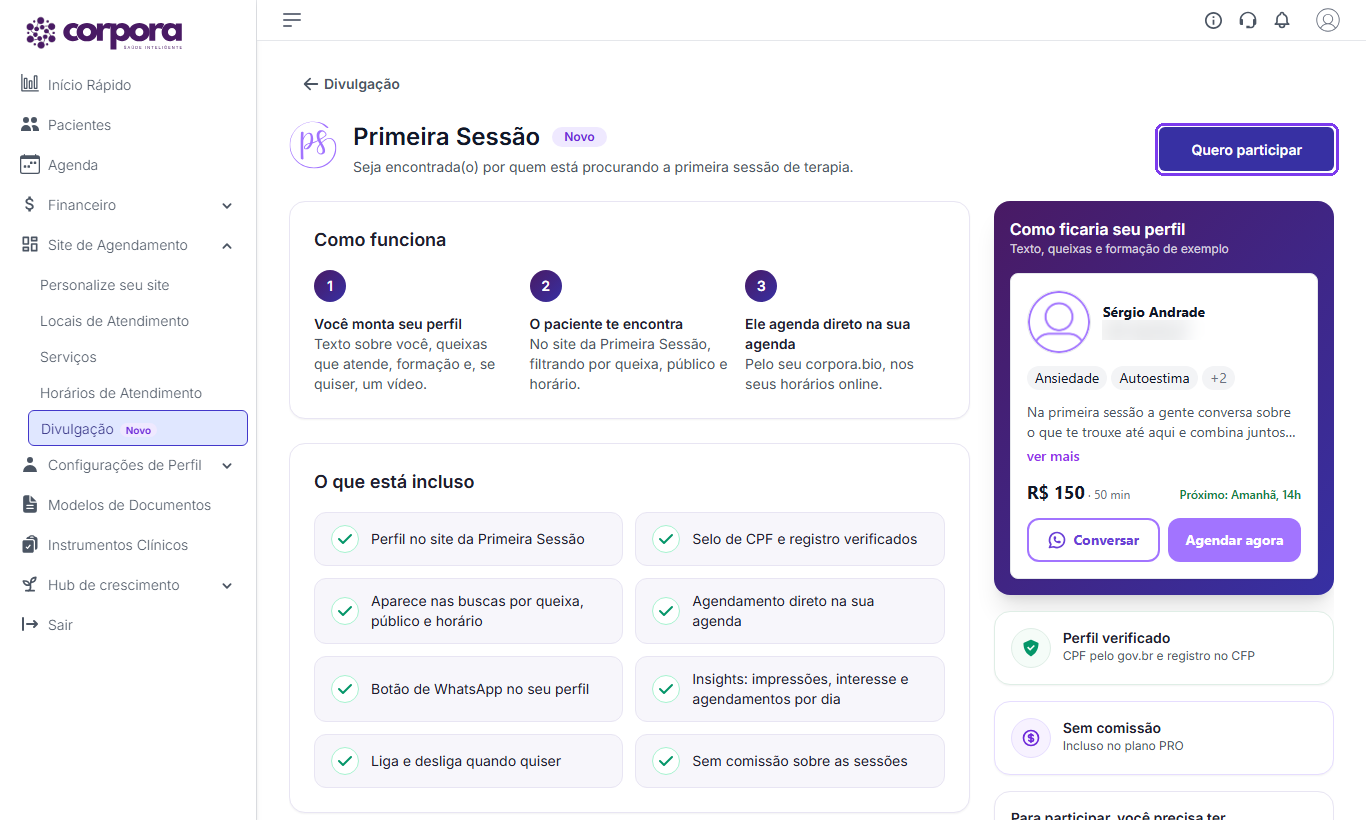Open Horários de Atendimento
The width and height of the screenshot is (1366, 820).
121,393
